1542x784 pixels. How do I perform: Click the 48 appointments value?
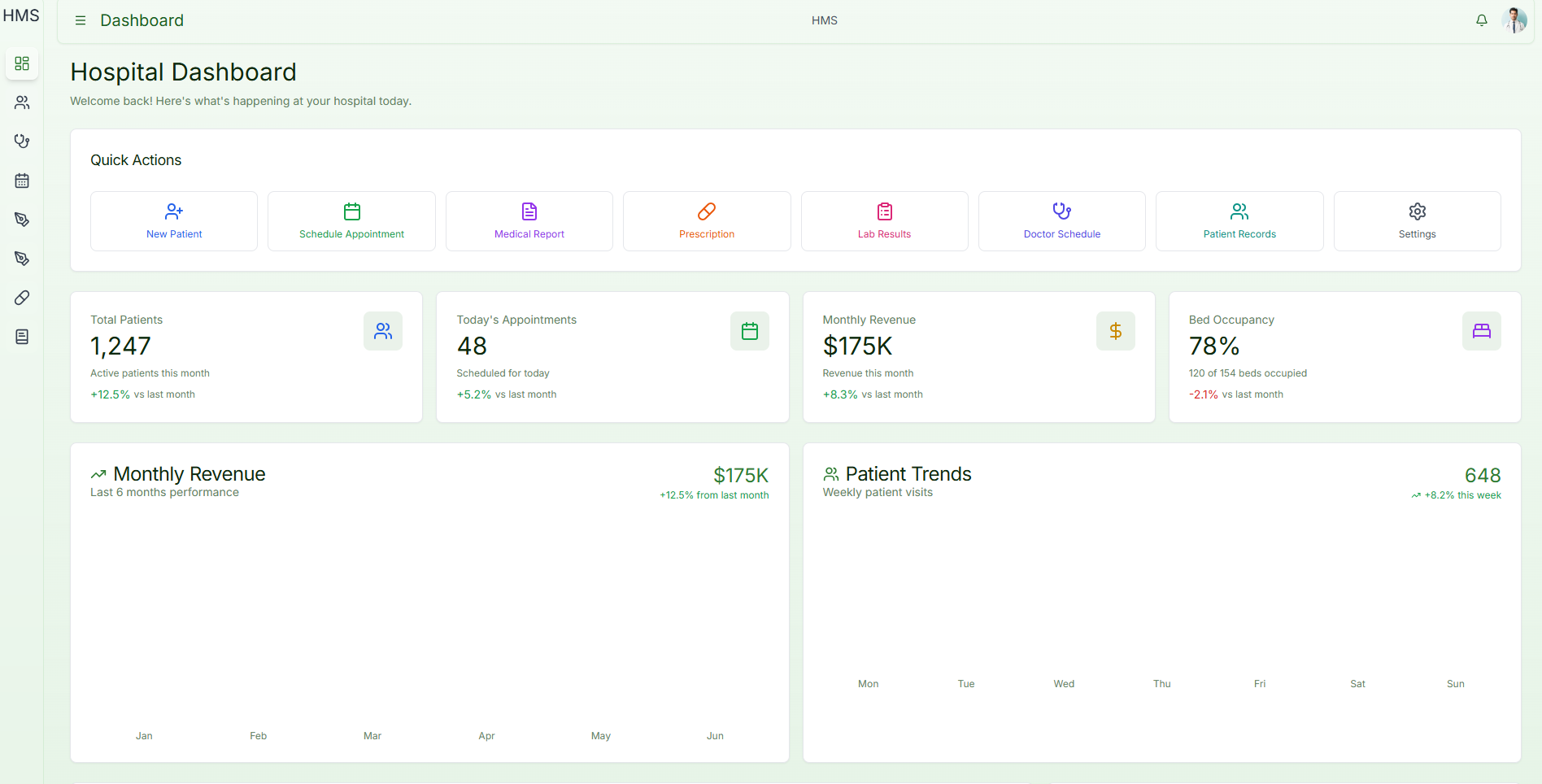click(472, 346)
